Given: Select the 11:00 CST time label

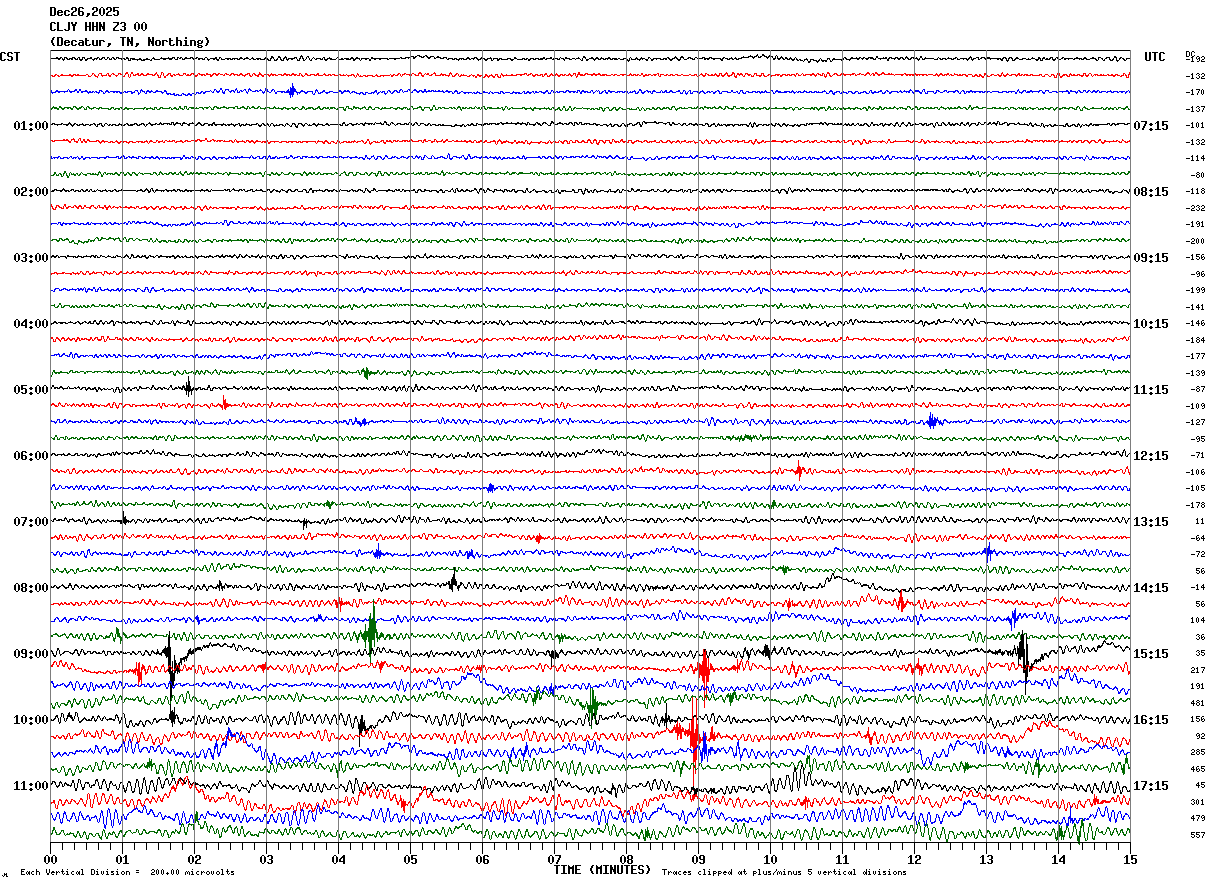Looking at the screenshot, I should 31,786.
